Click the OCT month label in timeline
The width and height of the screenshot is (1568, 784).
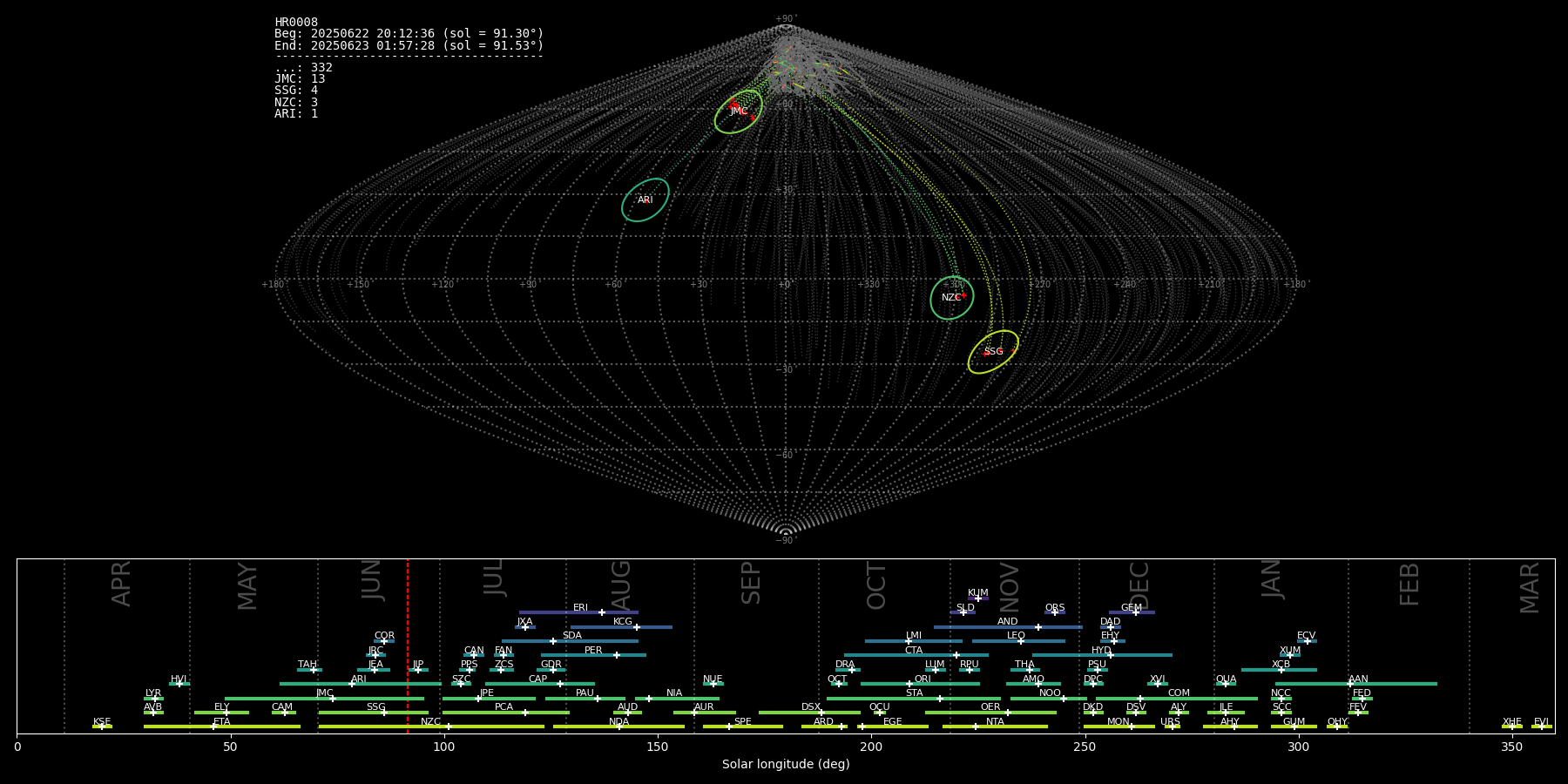point(876,585)
